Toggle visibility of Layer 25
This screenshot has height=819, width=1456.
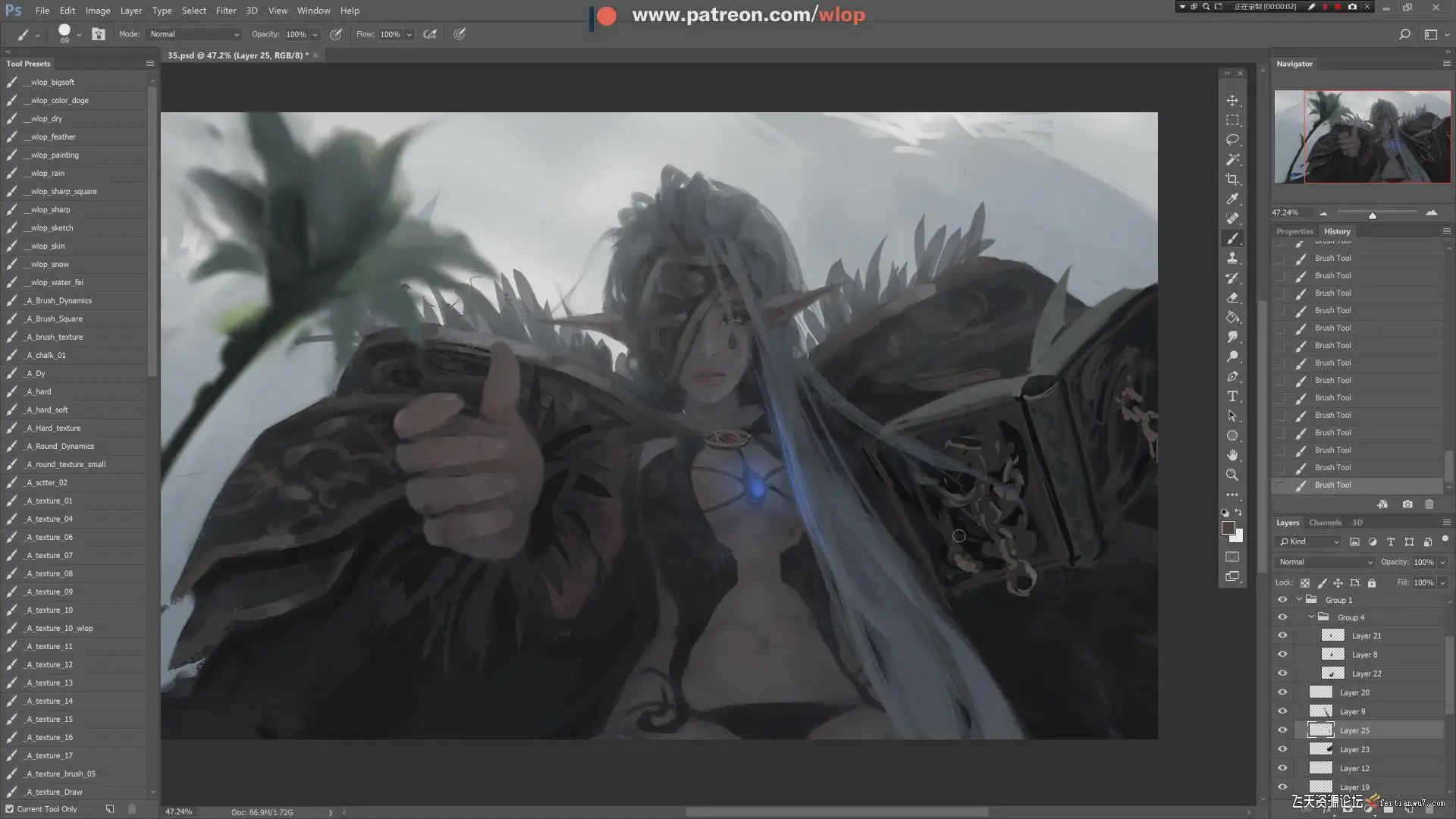tap(1282, 730)
